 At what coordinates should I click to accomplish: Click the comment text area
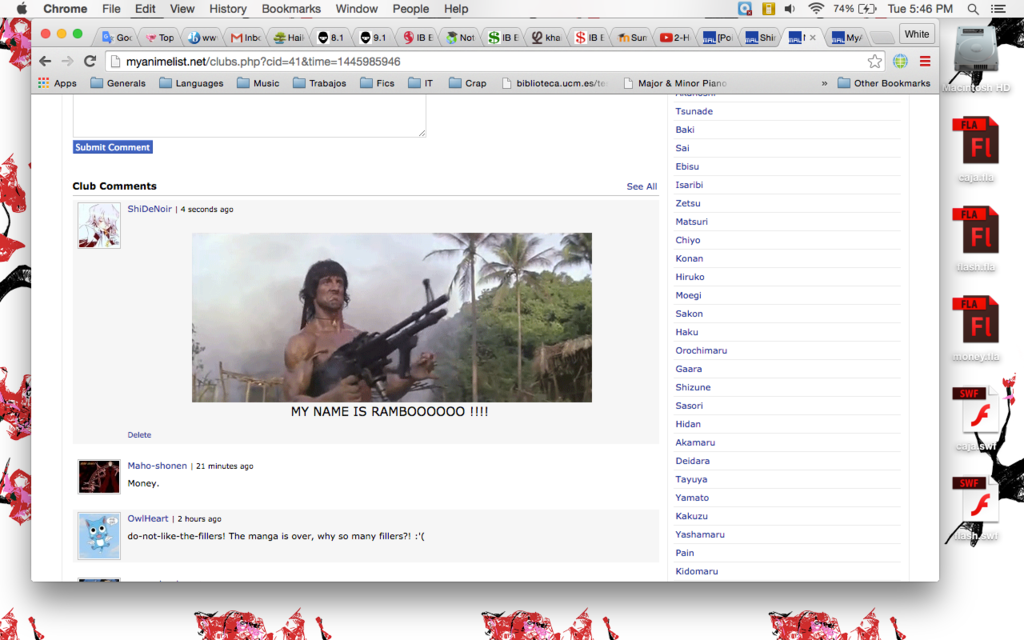pyautogui.click(x=249, y=117)
